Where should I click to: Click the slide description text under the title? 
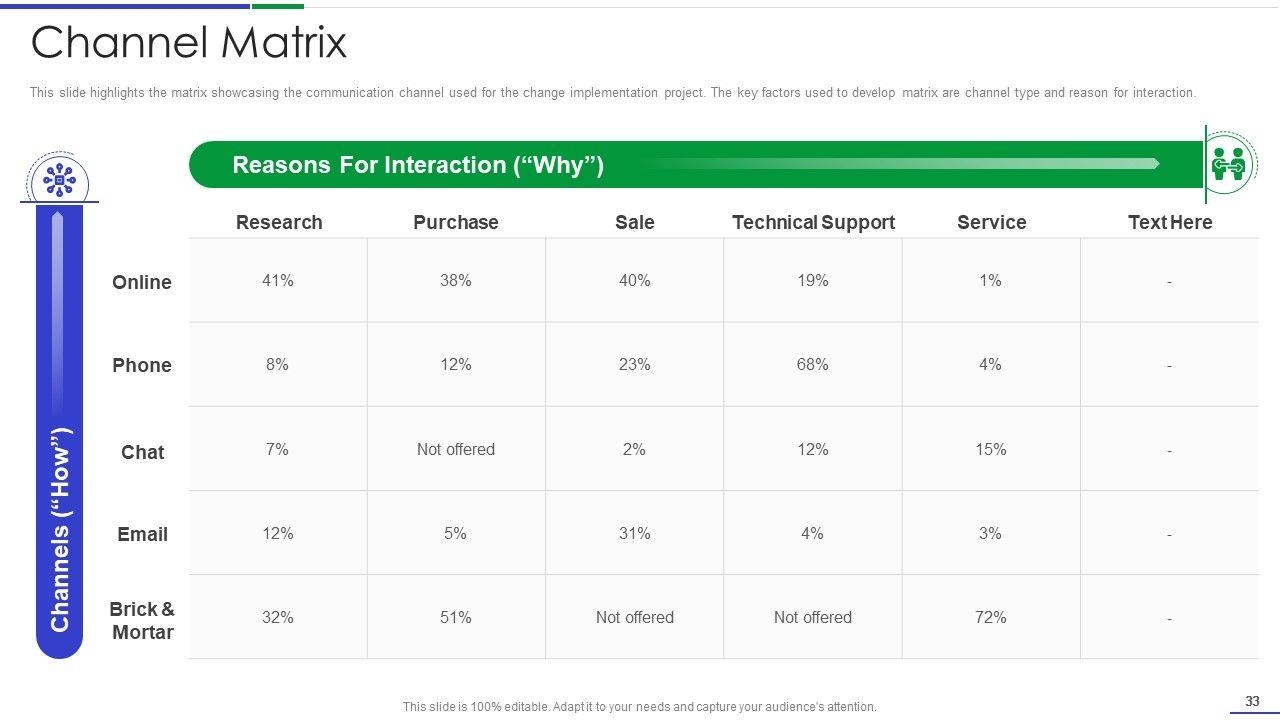[x=612, y=93]
